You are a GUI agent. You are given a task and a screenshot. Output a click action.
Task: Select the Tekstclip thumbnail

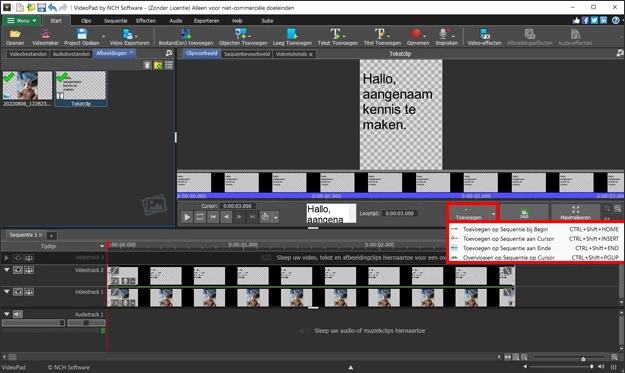coord(81,88)
